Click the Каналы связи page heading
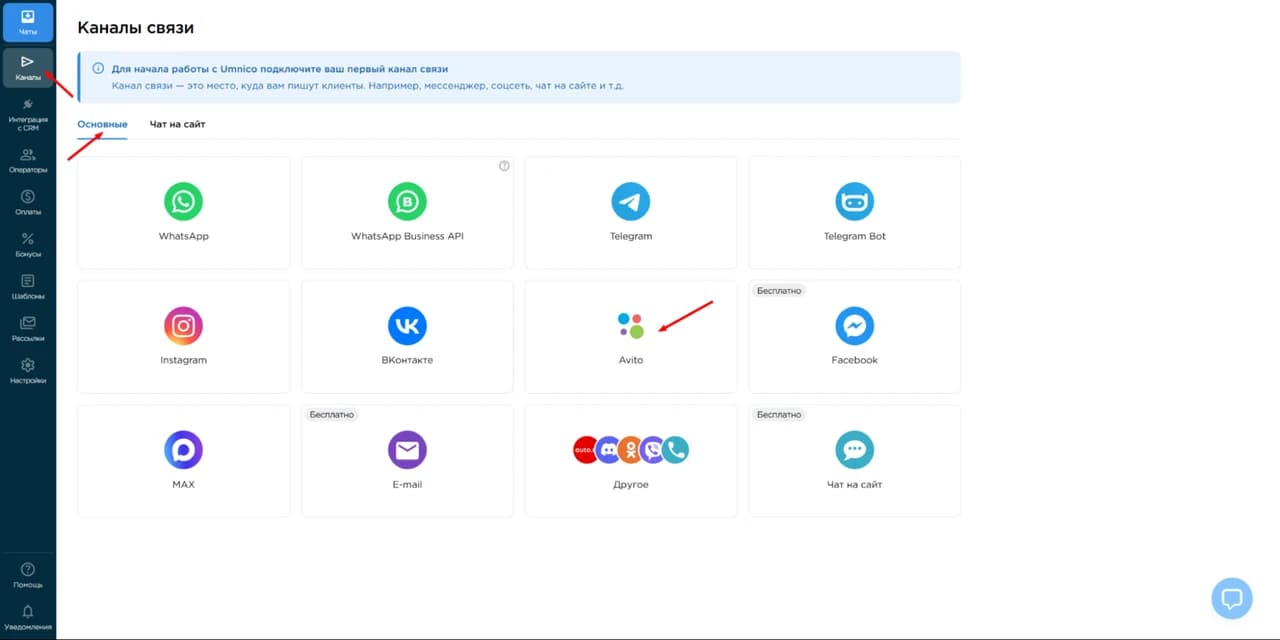 [136, 28]
